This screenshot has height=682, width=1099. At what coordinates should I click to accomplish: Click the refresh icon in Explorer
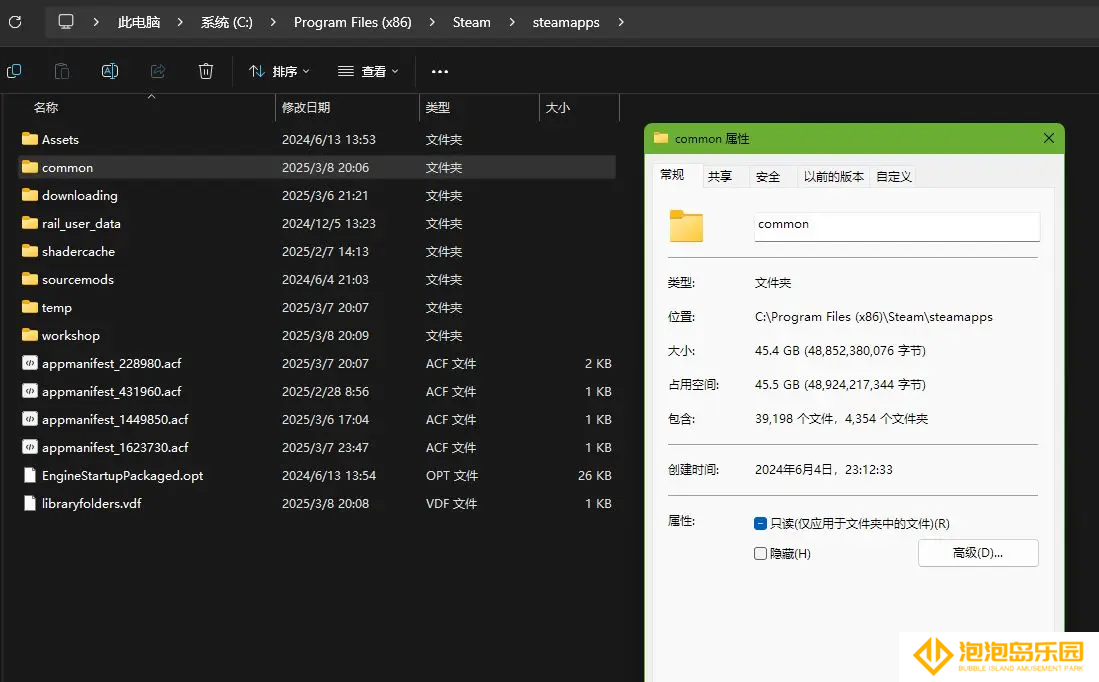[x=15, y=22]
